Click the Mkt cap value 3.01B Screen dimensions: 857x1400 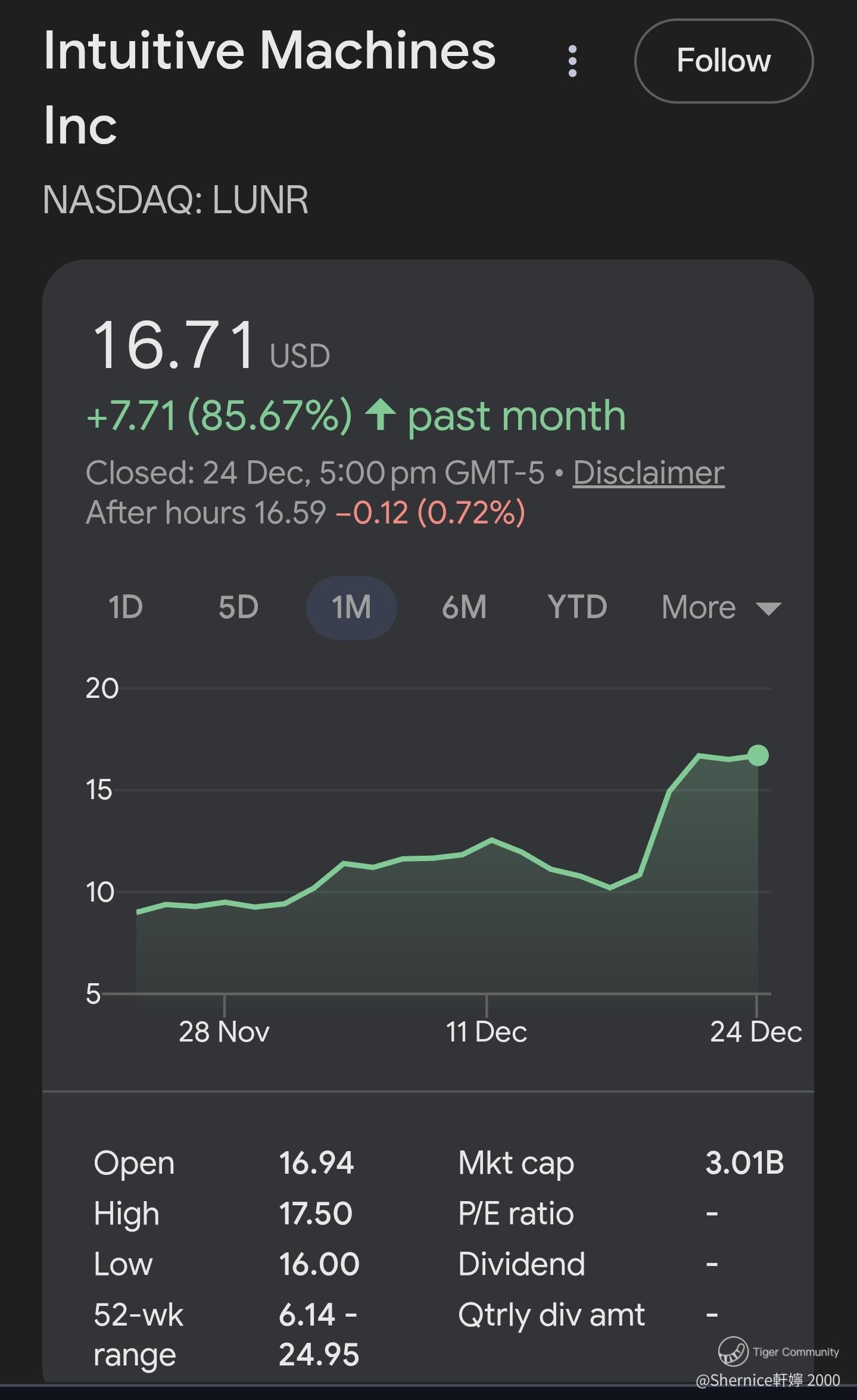[744, 1162]
